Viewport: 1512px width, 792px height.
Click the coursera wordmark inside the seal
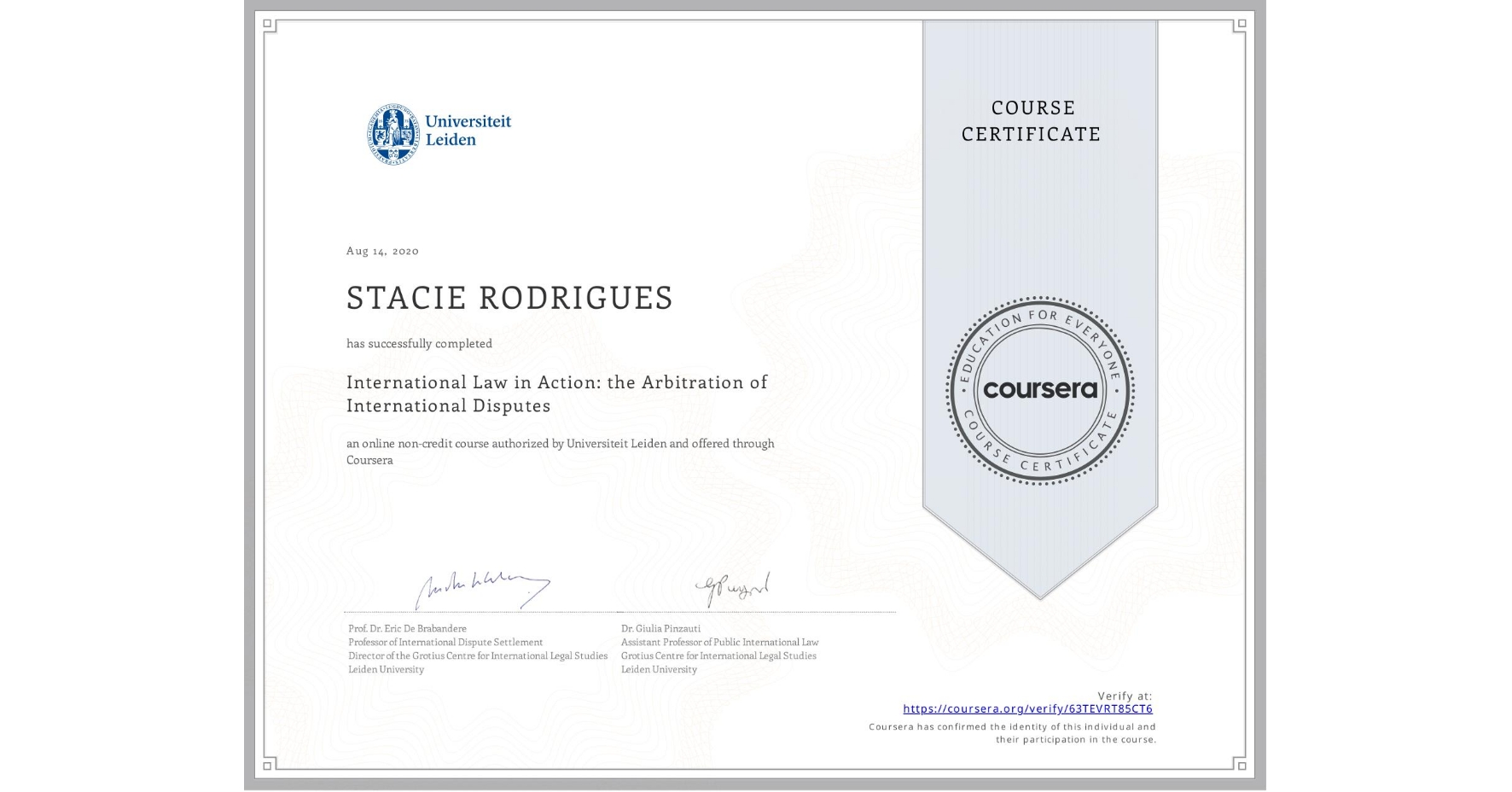[1039, 390]
